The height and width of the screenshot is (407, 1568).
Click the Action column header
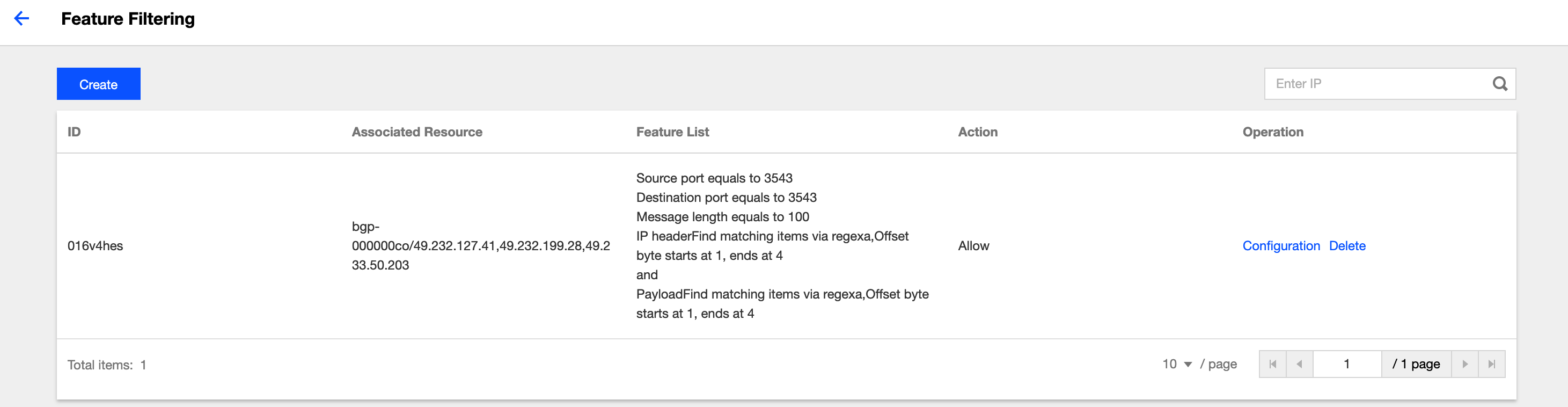click(x=978, y=132)
